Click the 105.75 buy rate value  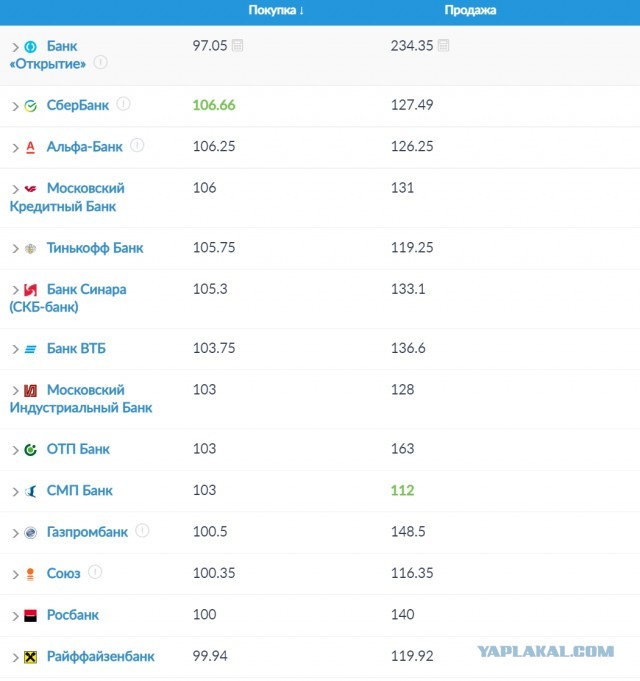[214, 248]
